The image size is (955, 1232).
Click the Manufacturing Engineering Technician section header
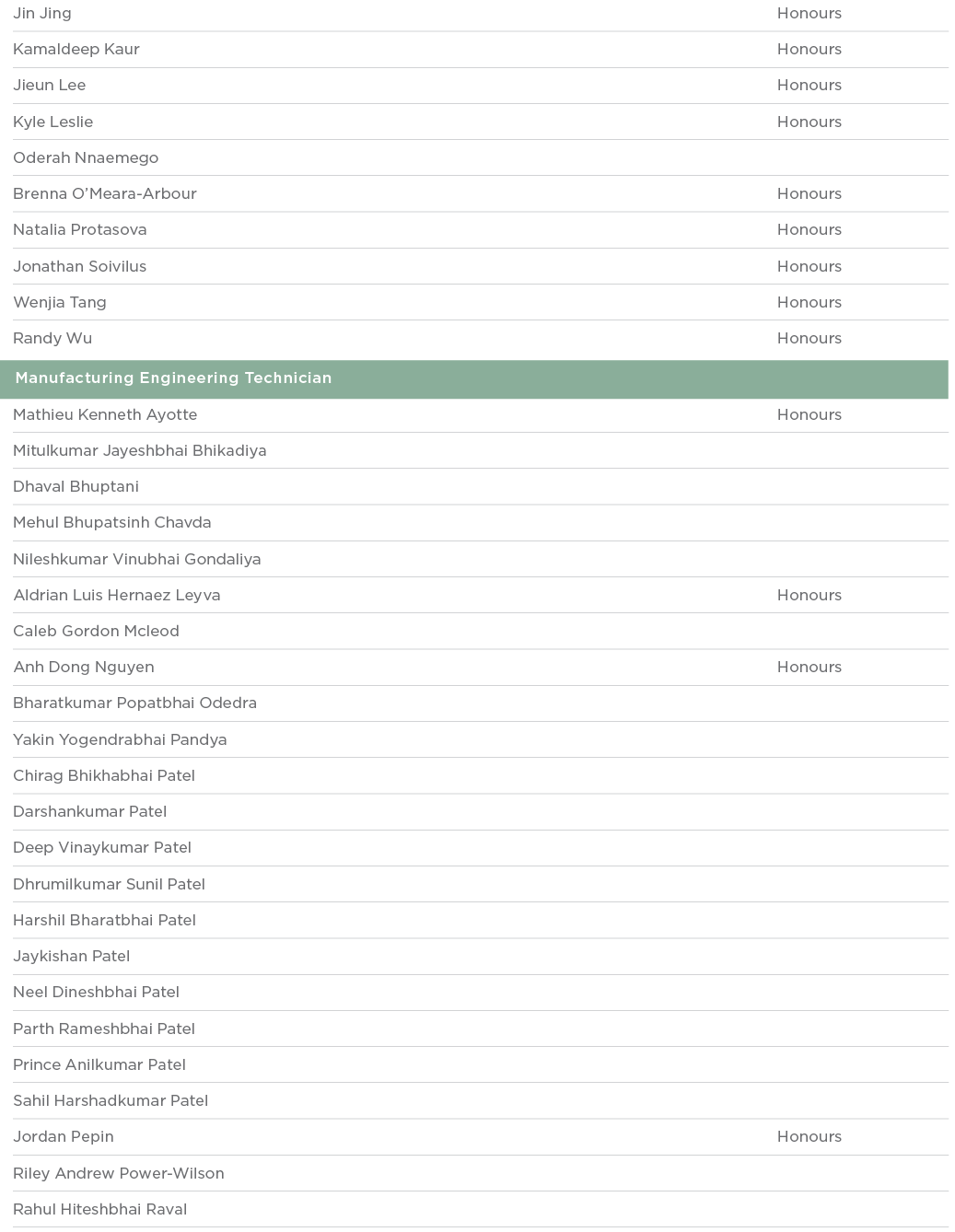(x=173, y=378)
